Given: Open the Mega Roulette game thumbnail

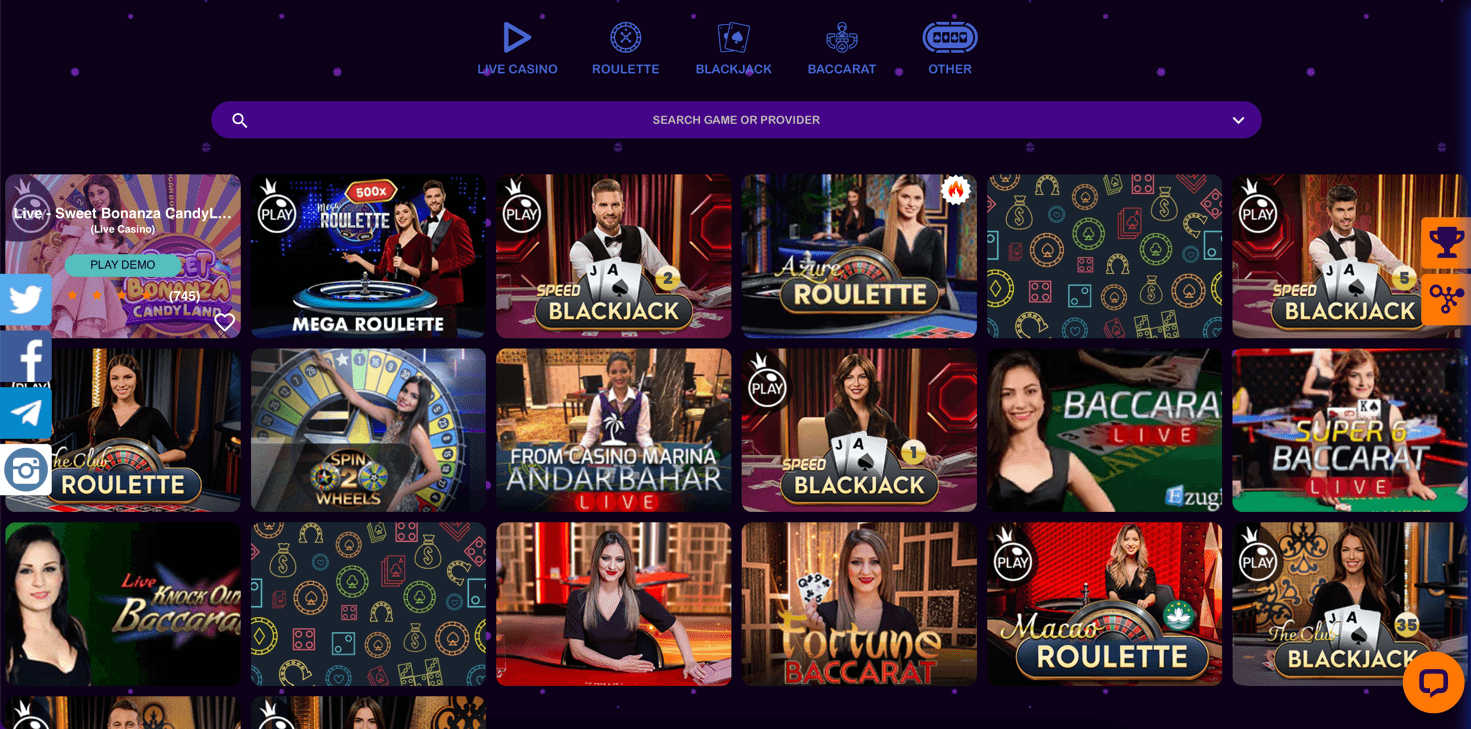Looking at the screenshot, I should [368, 256].
